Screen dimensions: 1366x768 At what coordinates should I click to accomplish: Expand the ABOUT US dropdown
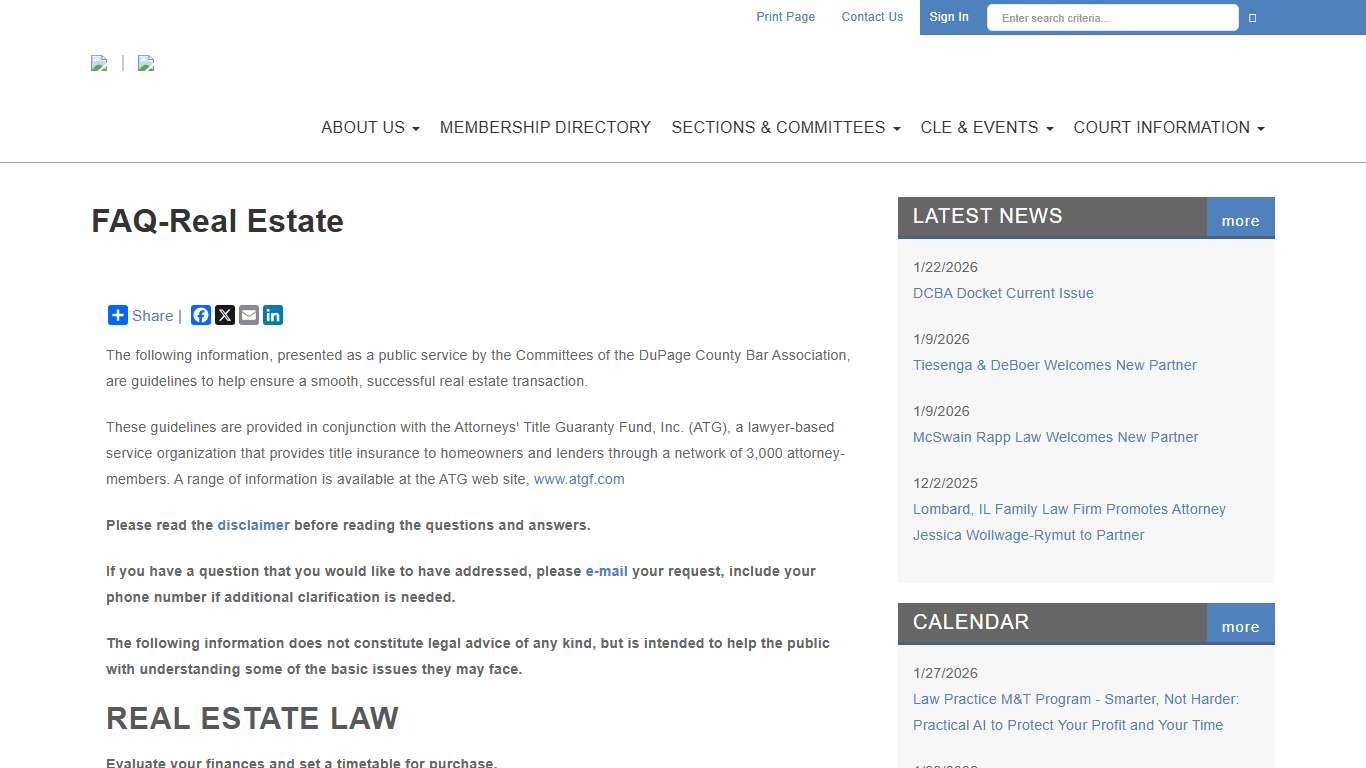[370, 127]
